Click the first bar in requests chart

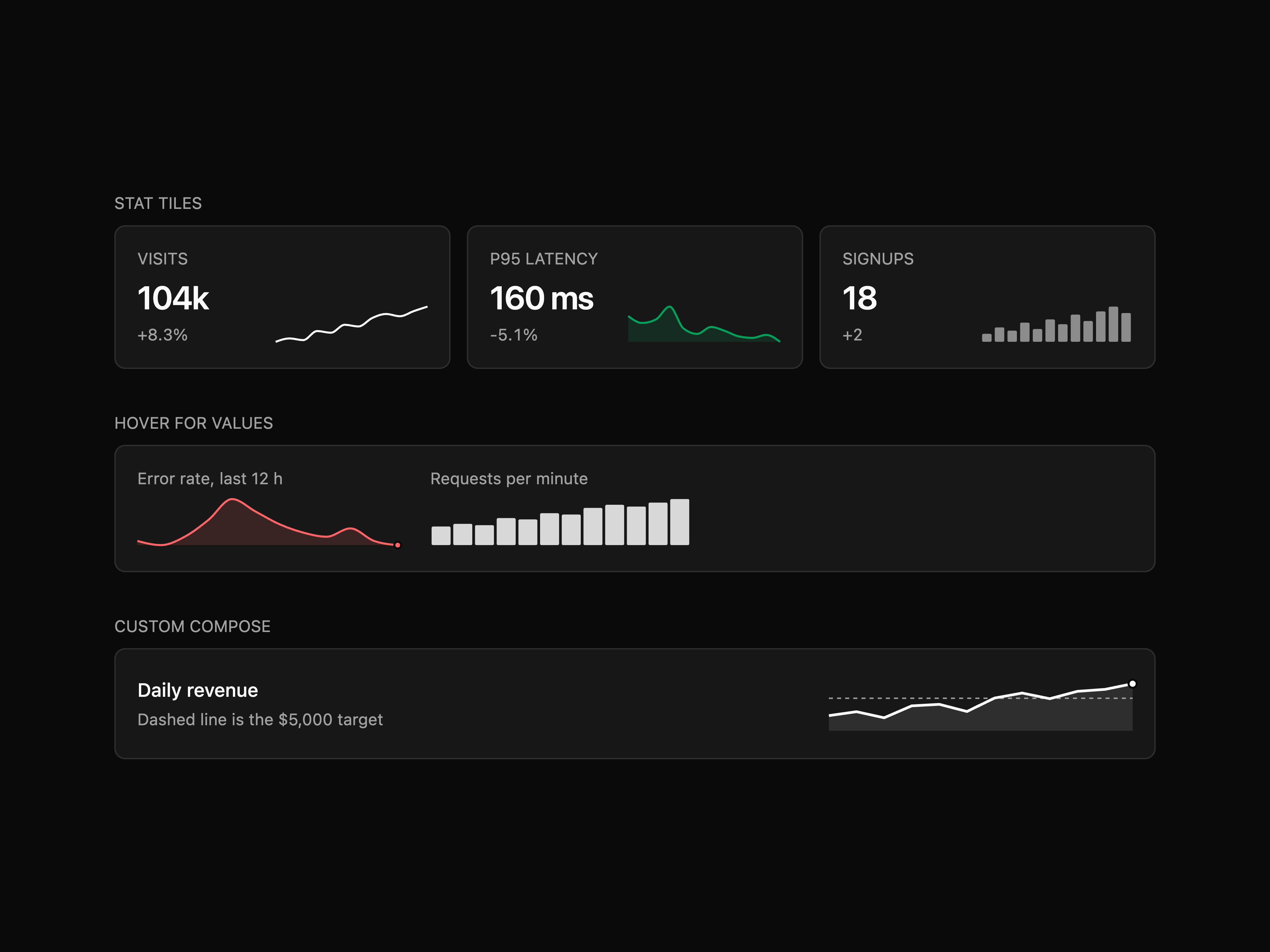click(441, 535)
